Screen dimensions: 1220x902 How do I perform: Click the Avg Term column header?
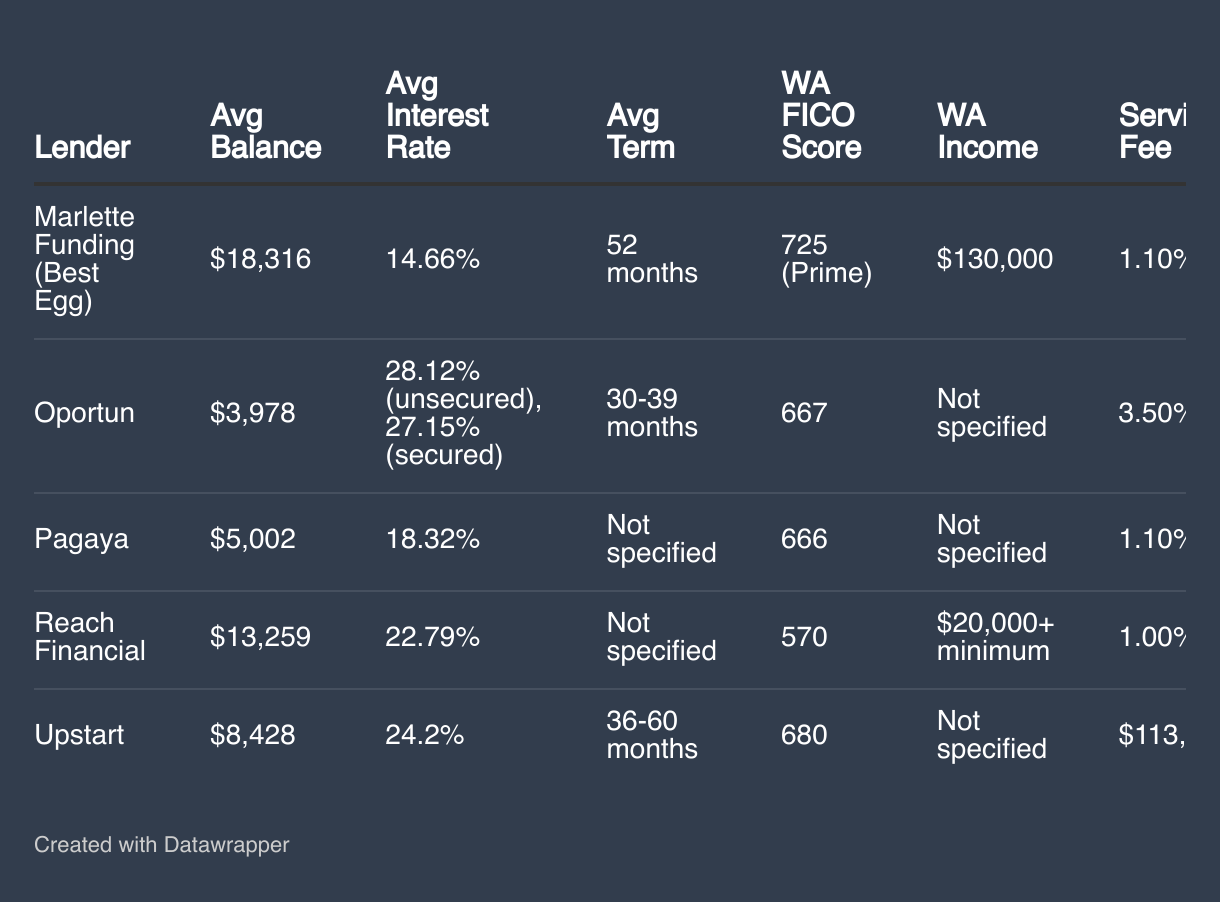(640, 132)
